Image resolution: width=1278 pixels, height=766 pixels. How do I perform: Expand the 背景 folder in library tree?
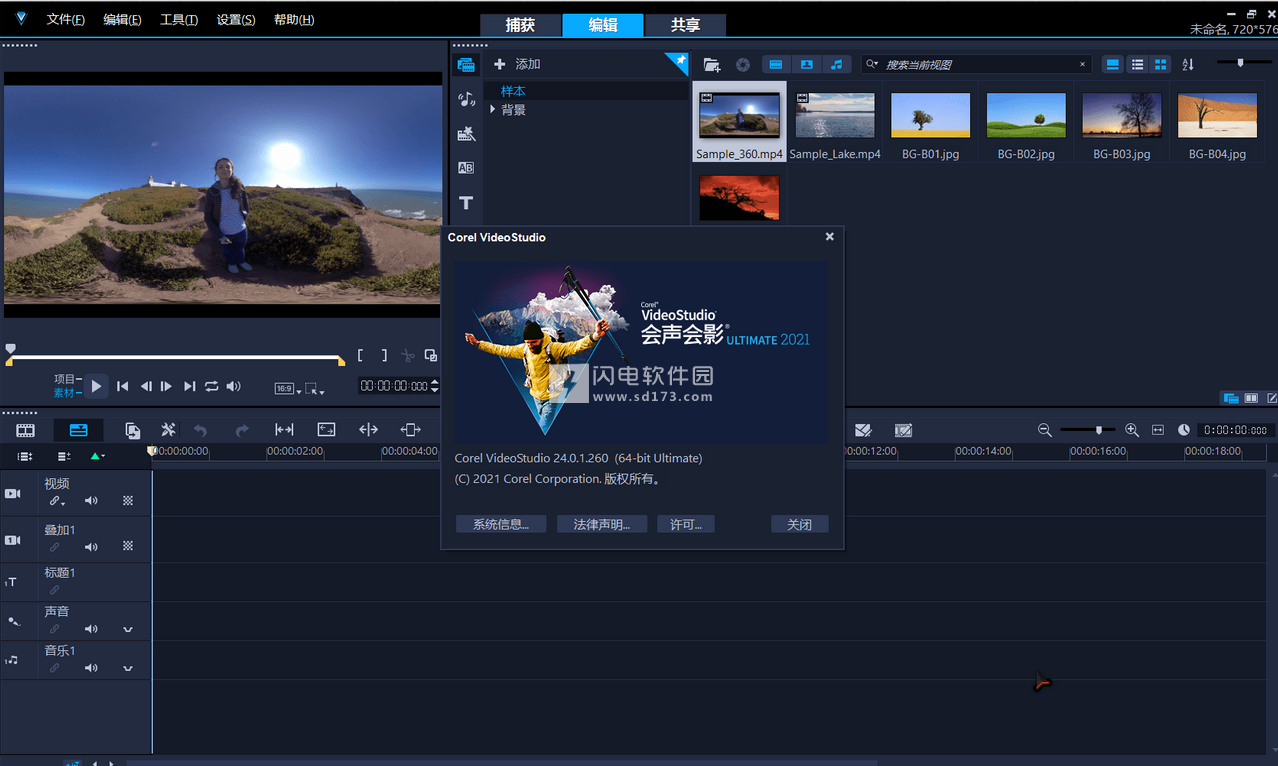pos(493,110)
